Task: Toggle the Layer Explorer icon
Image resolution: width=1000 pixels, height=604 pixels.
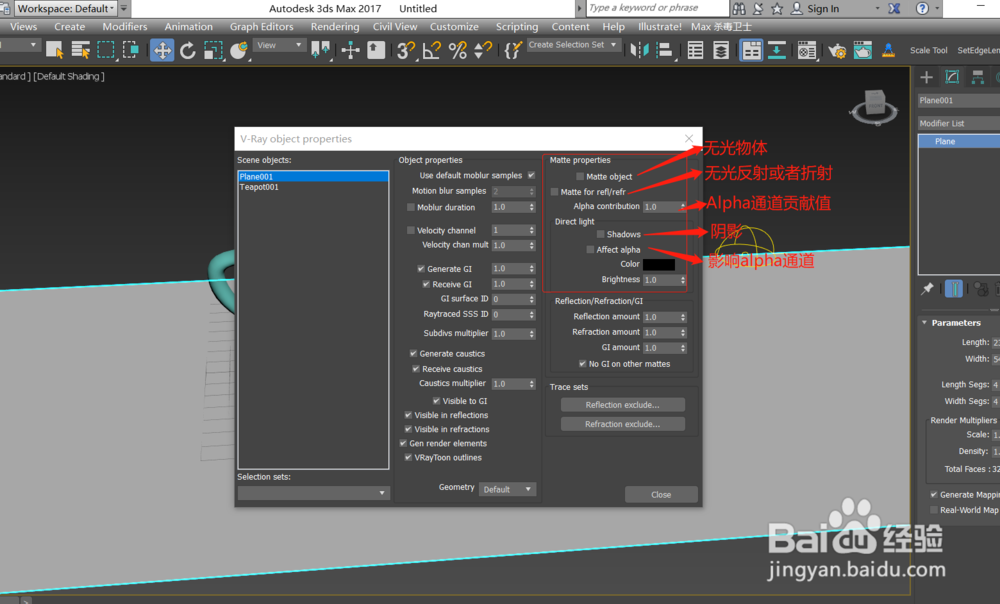Action: point(721,50)
